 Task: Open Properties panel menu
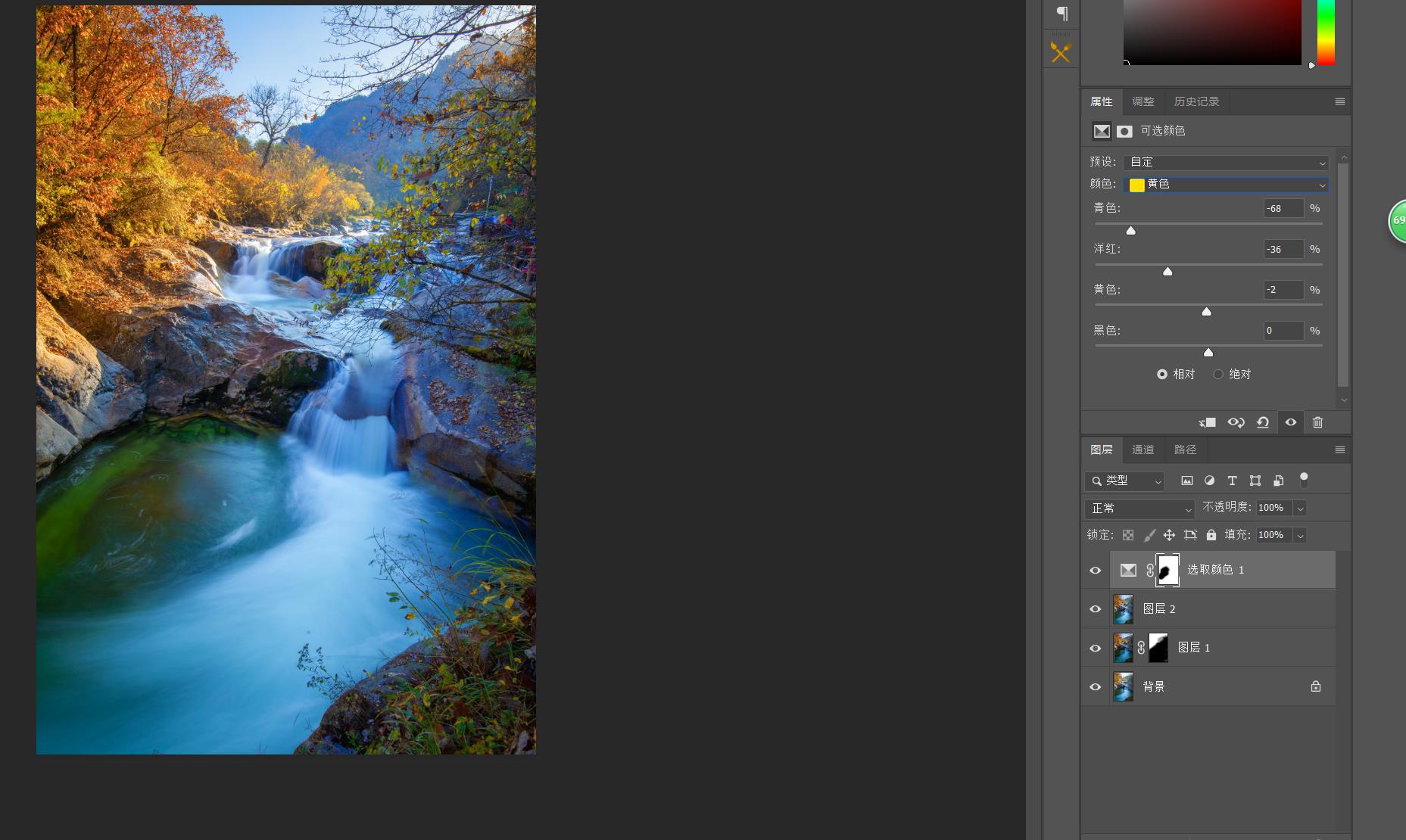[x=1339, y=101]
